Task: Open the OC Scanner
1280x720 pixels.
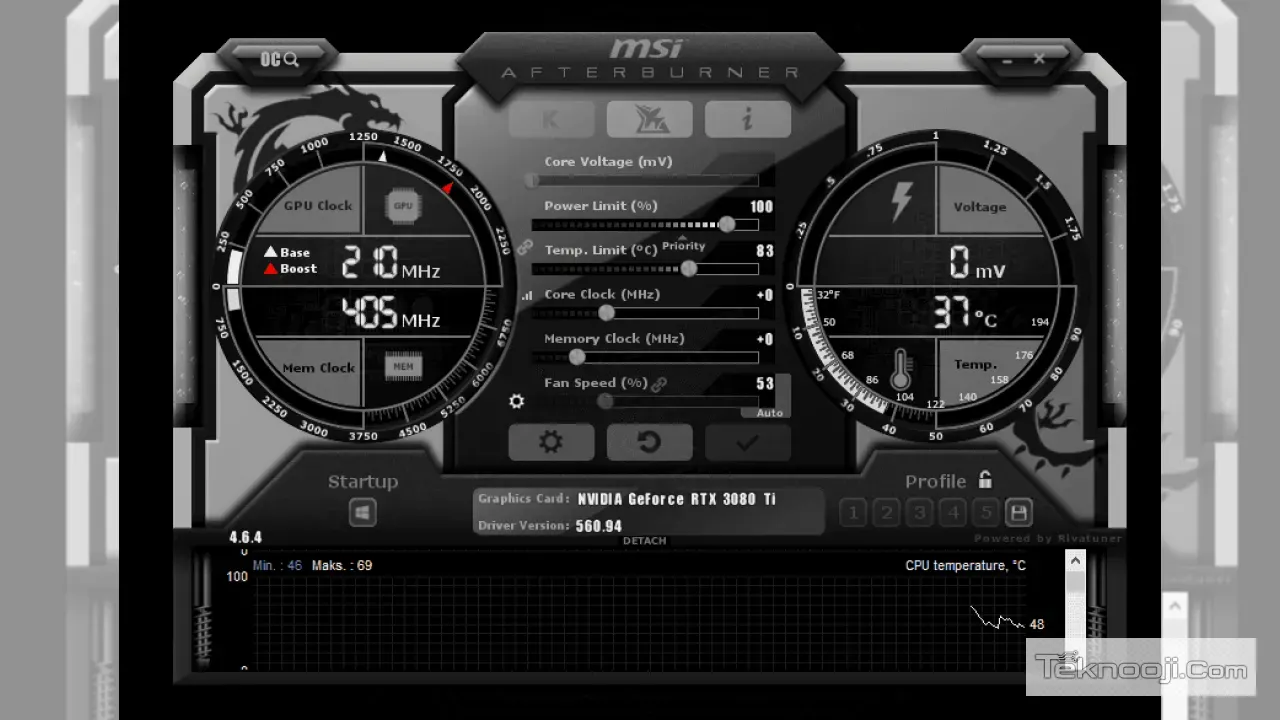Action: pyautogui.click(x=279, y=60)
